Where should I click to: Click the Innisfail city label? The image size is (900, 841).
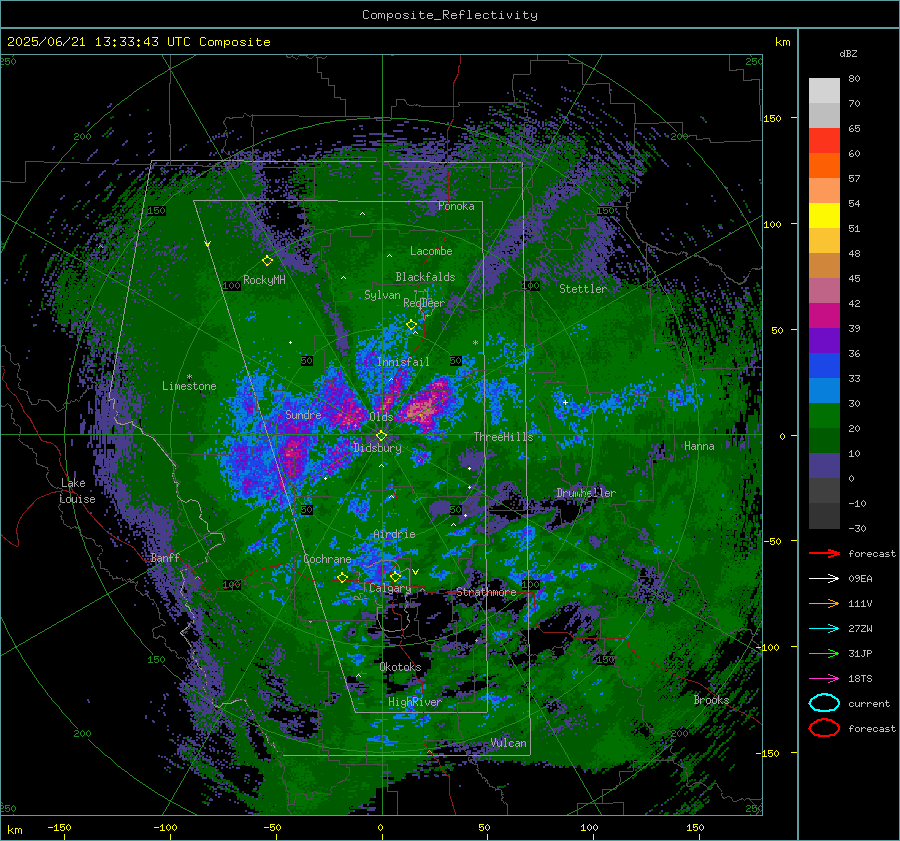[403, 362]
